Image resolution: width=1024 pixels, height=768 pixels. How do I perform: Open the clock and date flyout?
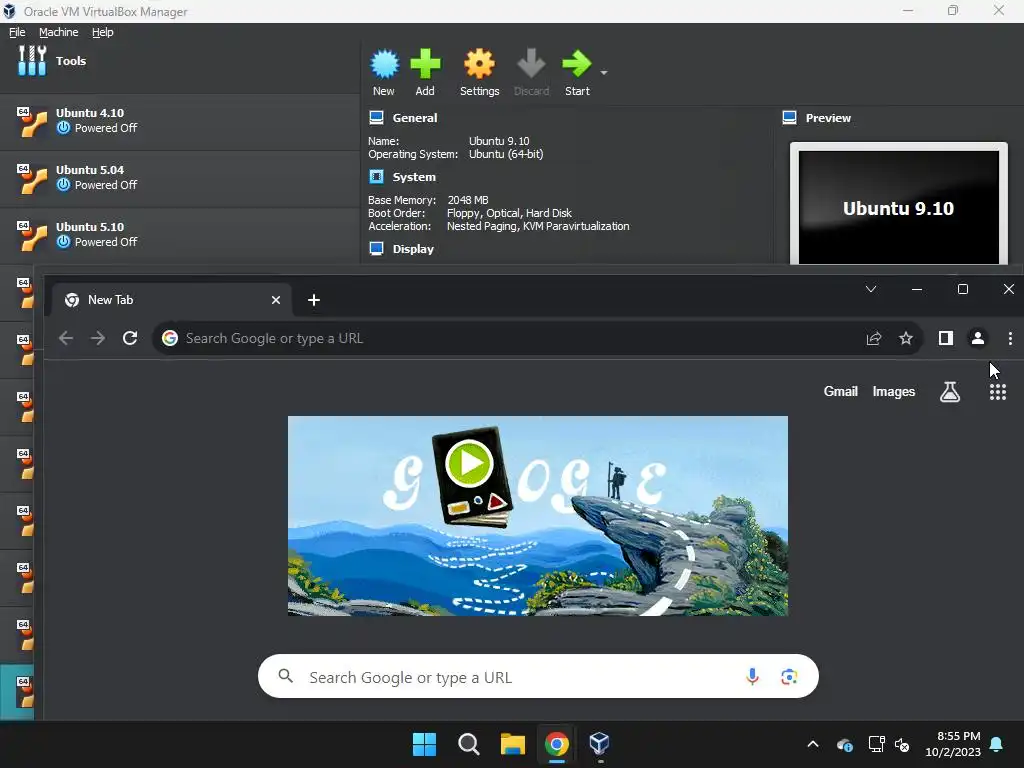pos(953,744)
